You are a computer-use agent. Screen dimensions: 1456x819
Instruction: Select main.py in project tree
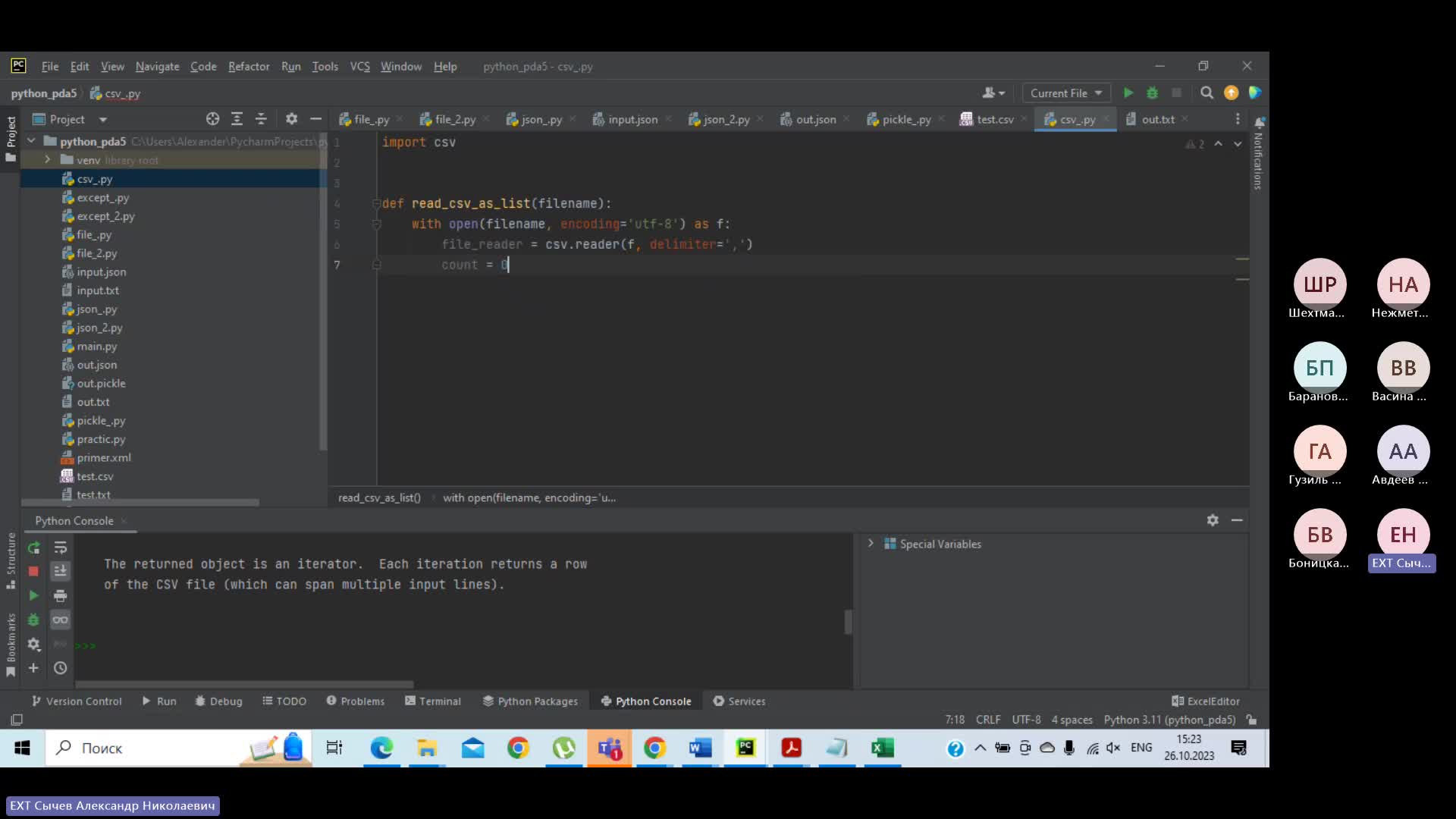pos(96,346)
